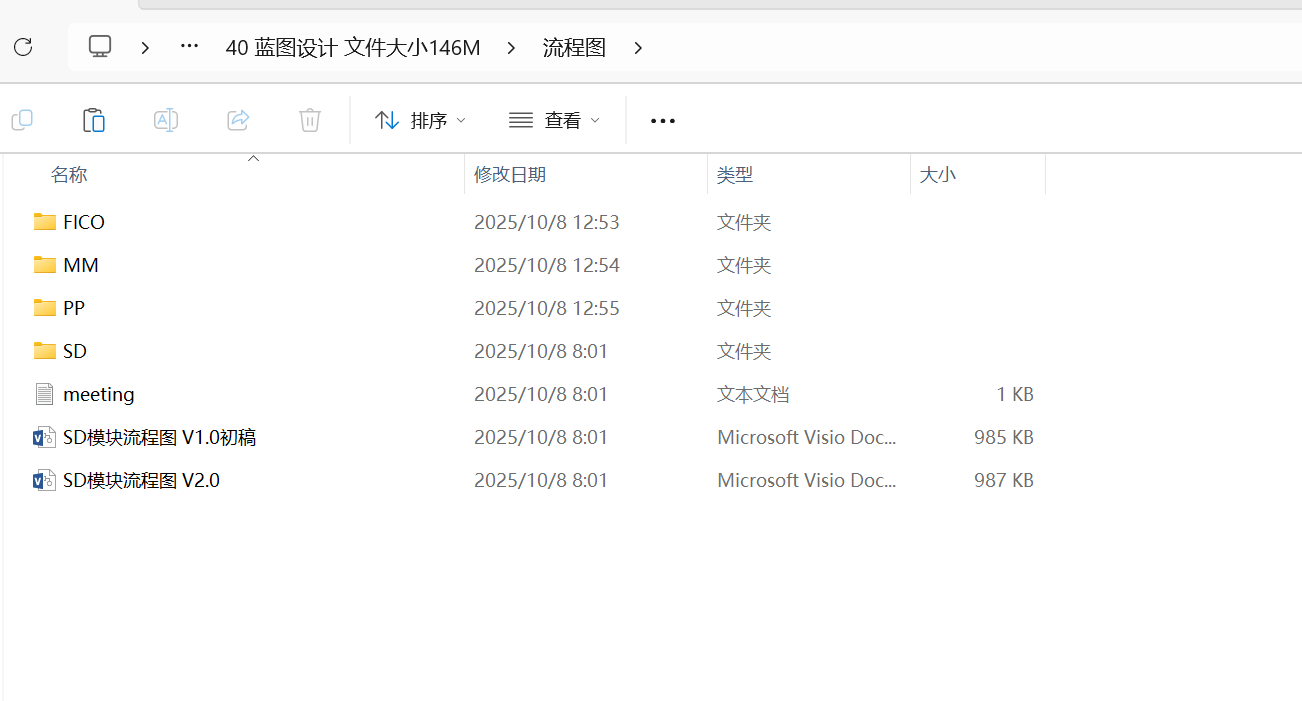Expand breadcrumb ellipsis for hidden folders

pyautogui.click(x=189, y=47)
